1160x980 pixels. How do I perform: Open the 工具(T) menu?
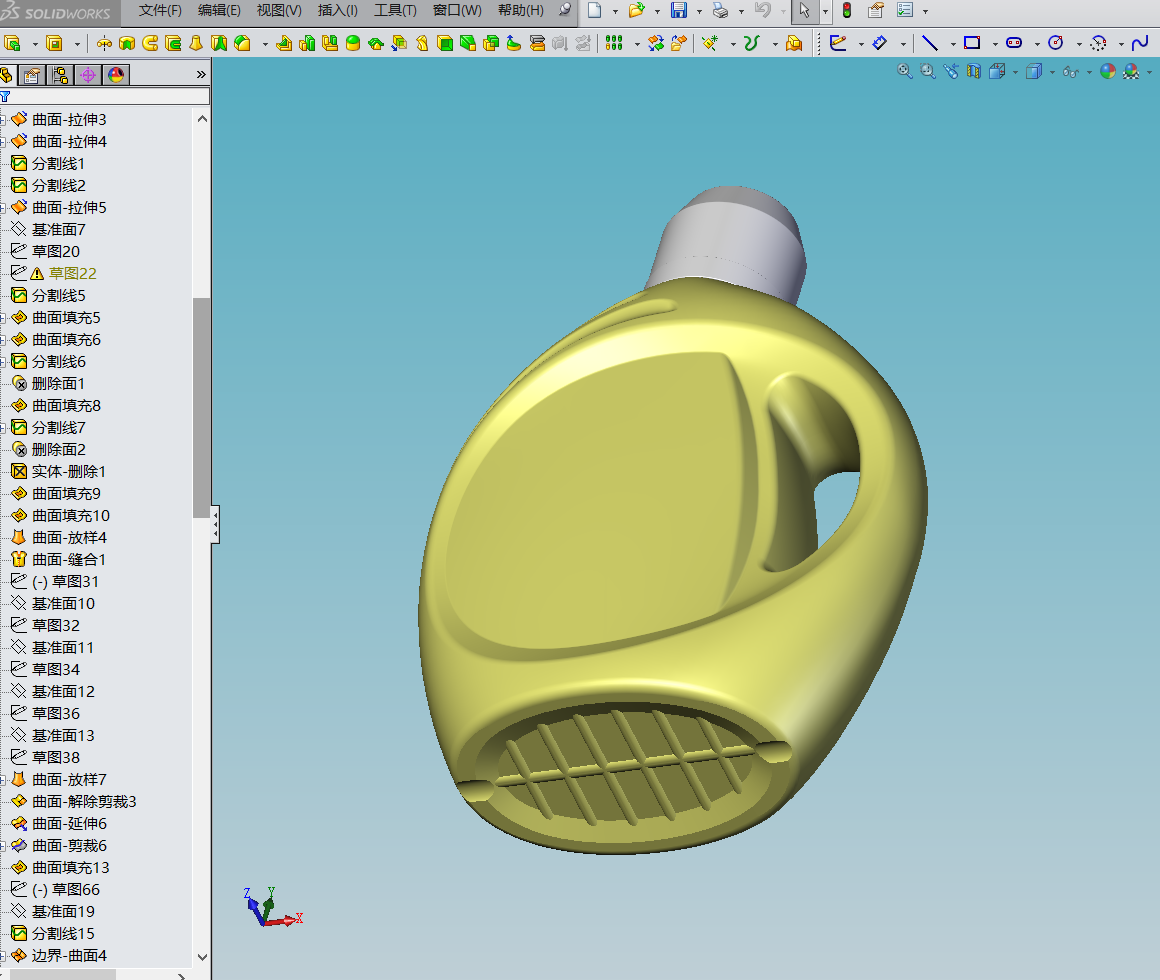[395, 10]
